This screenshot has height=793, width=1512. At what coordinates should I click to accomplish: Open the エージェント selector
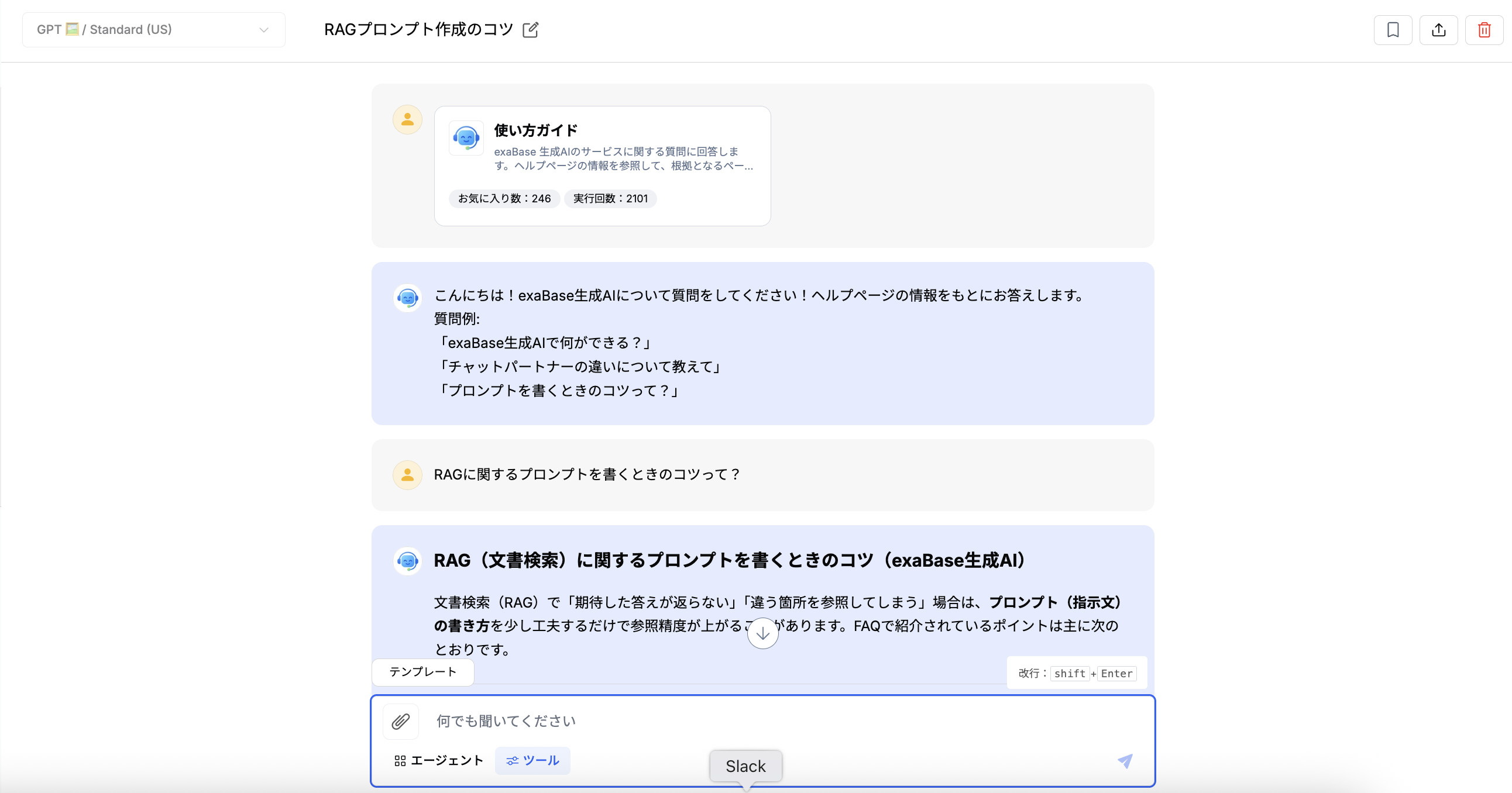coord(438,761)
